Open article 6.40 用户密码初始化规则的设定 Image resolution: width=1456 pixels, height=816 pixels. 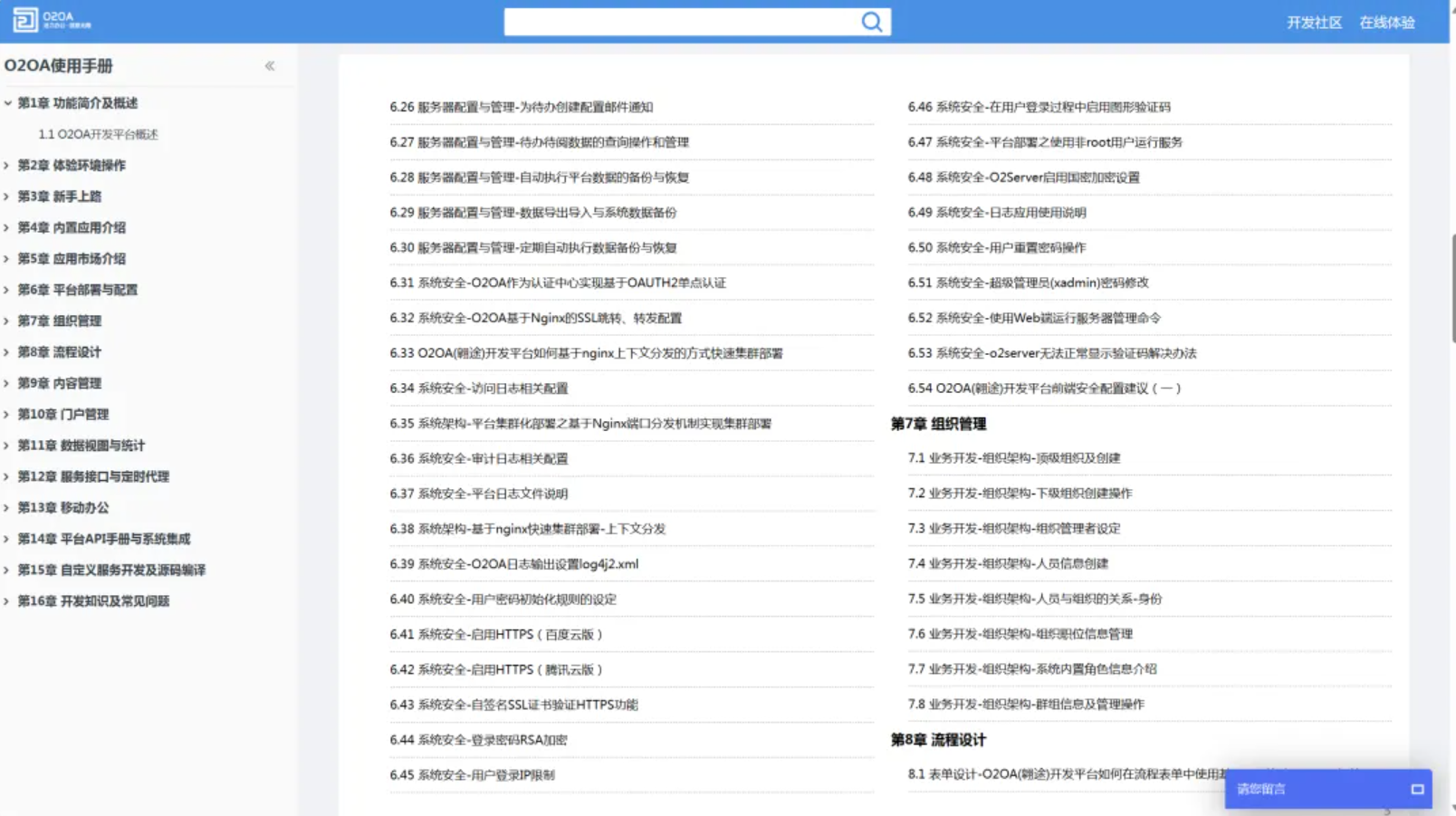click(x=503, y=600)
